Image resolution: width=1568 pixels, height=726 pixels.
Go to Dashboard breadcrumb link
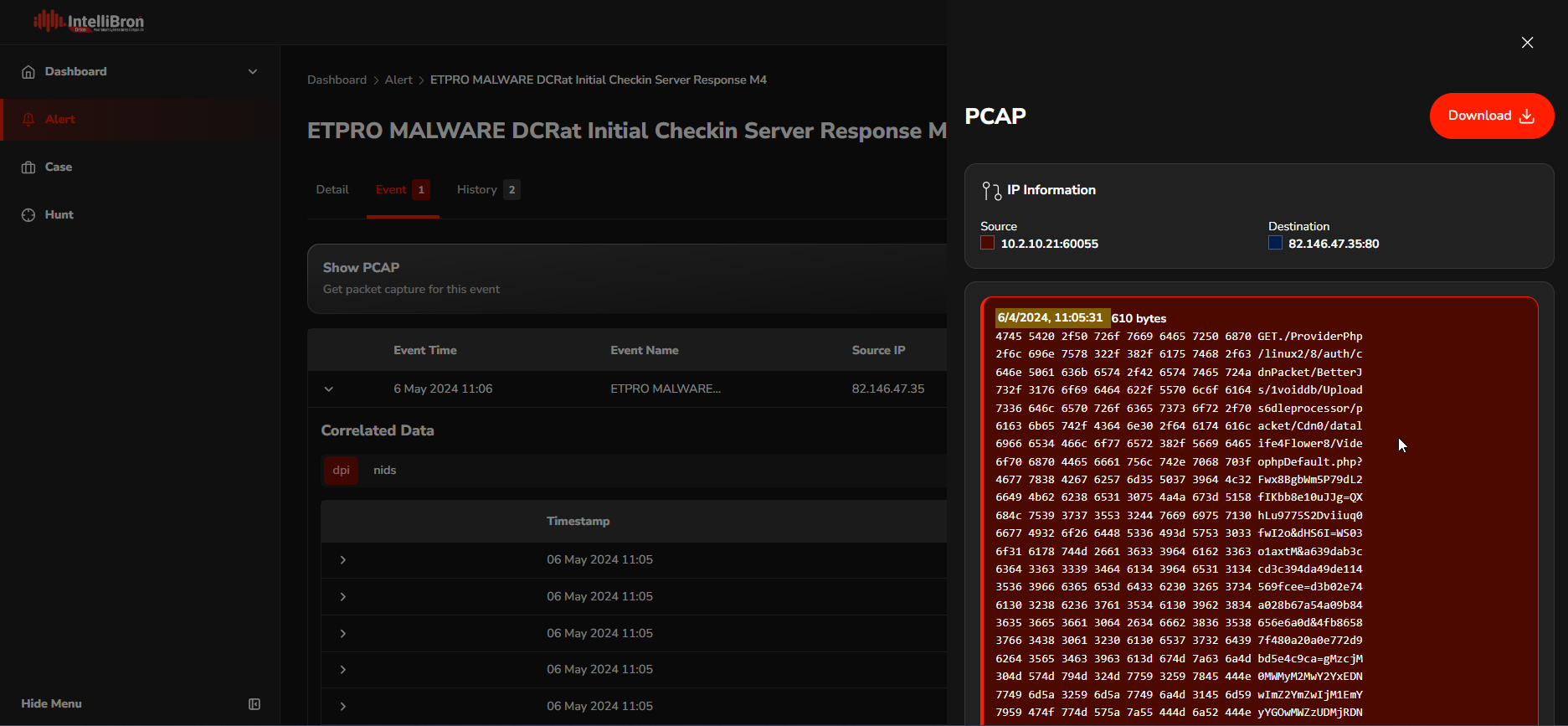[x=337, y=80]
